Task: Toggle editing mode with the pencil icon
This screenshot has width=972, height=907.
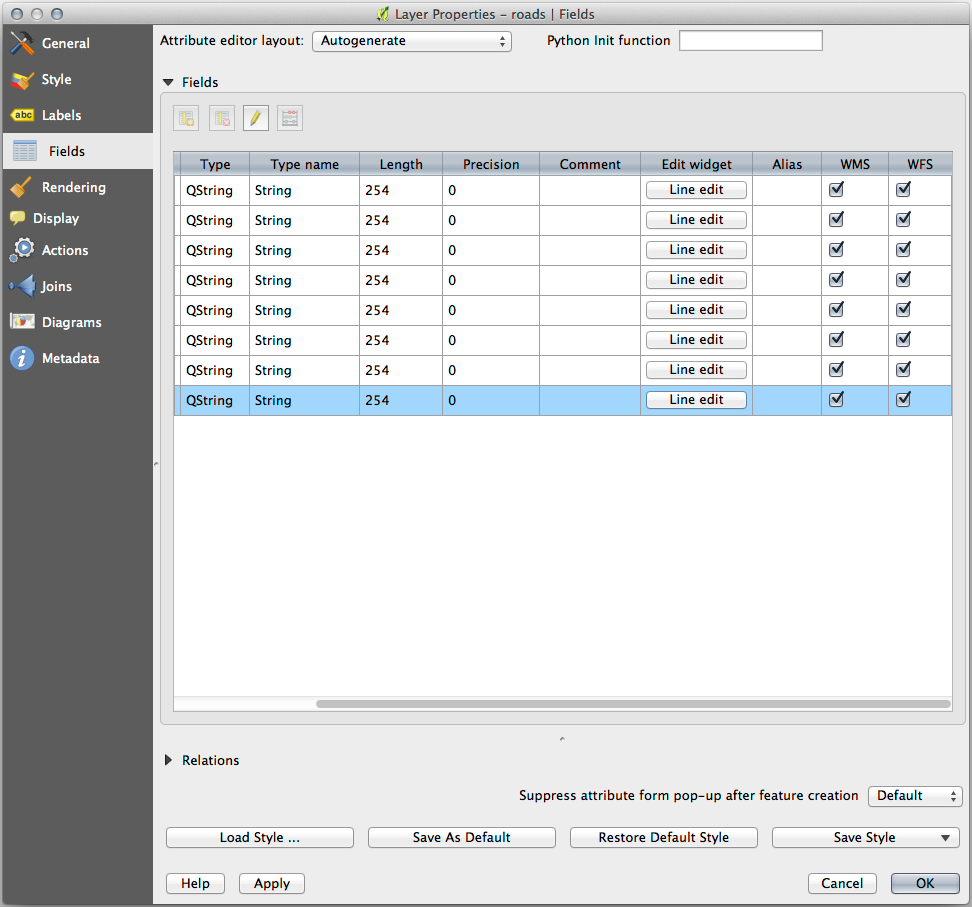Action: tap(256, 119)
